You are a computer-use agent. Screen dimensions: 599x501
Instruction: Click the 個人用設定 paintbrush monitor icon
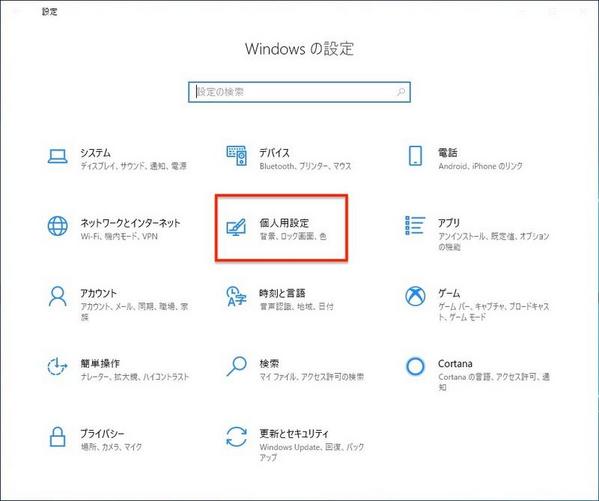coord(236,227)
